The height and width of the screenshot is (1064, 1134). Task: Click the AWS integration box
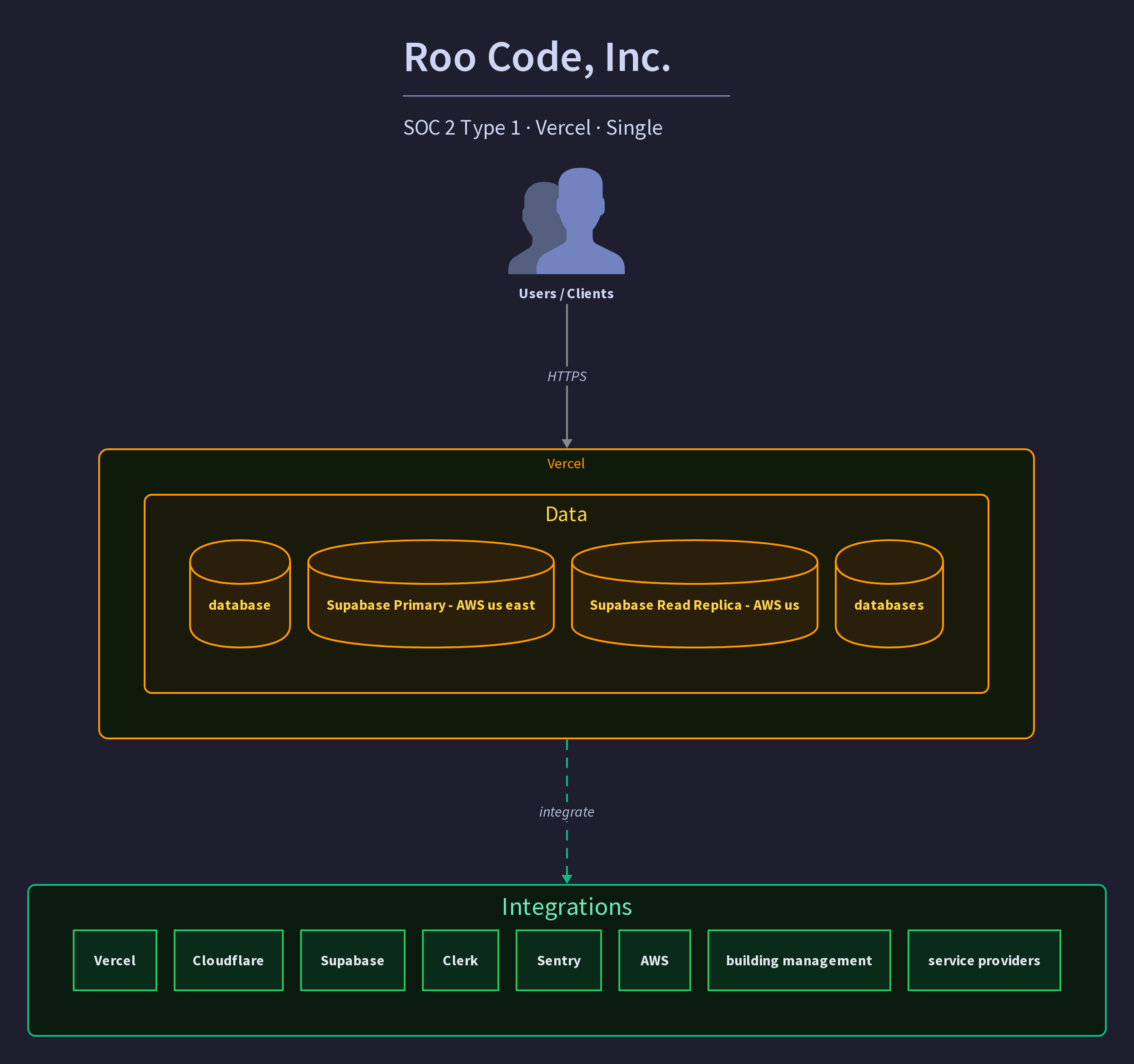coord(654,960)
